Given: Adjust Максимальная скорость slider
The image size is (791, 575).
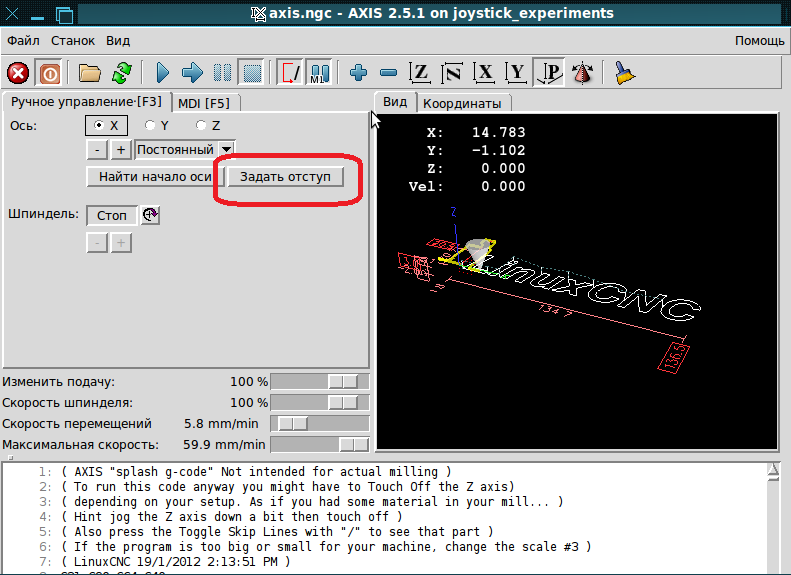Looking at the screenshot, I should [x=320, y=445].
